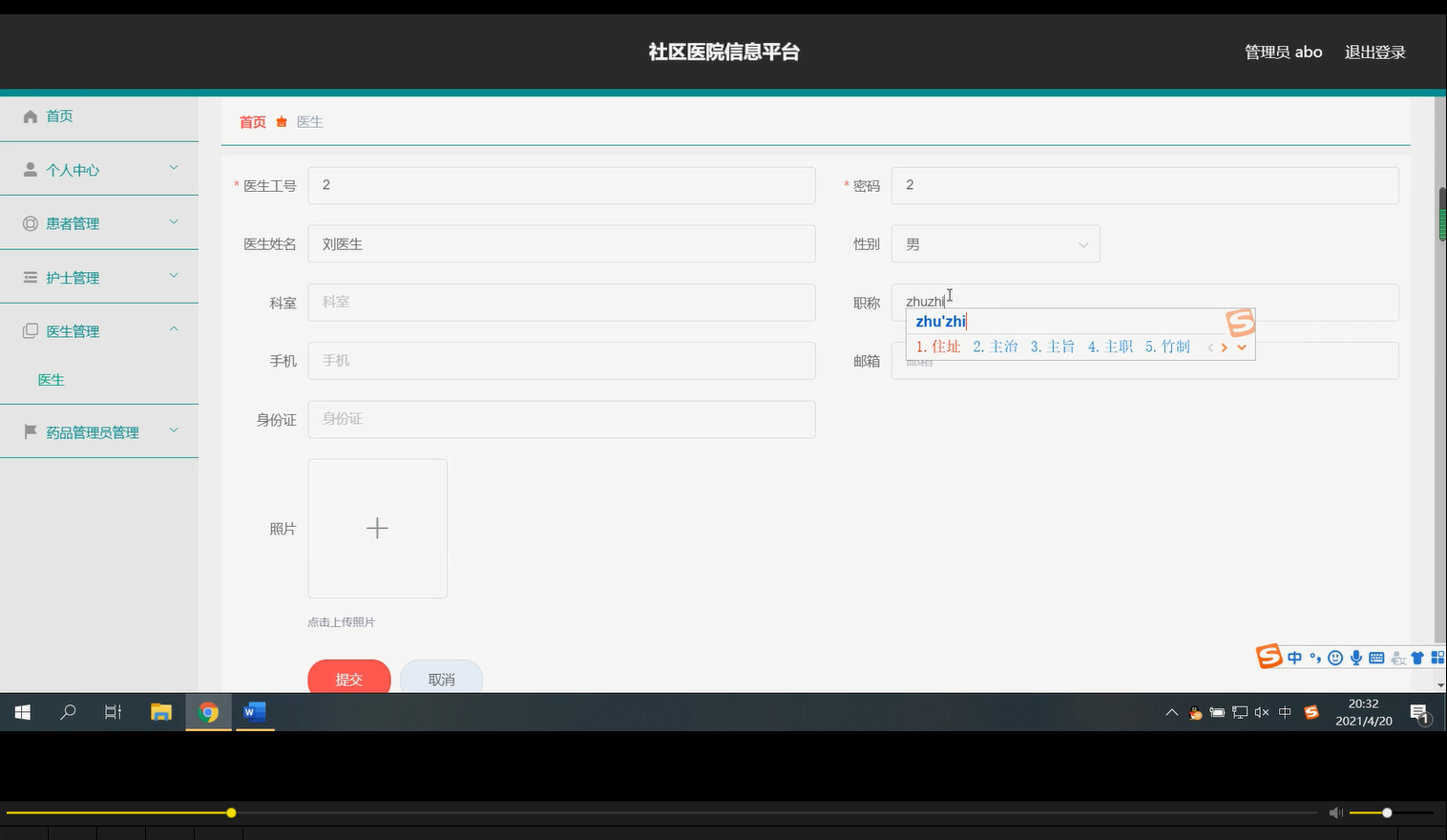
Task: Click the copy icon beside 医生管理
Action: [31, 331]
